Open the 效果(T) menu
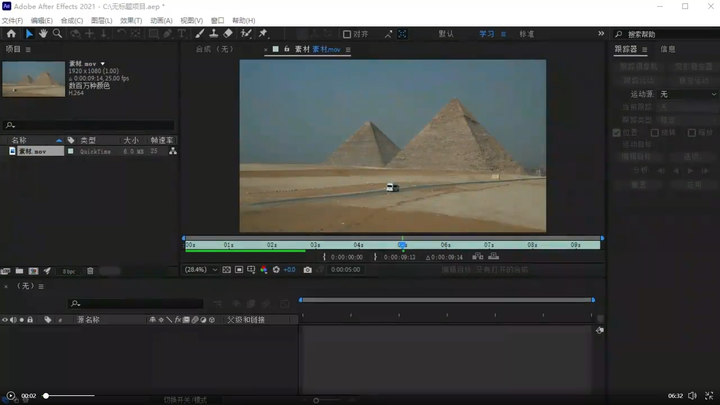This screenshot has height=405, width=720. [x=131, y=21]
